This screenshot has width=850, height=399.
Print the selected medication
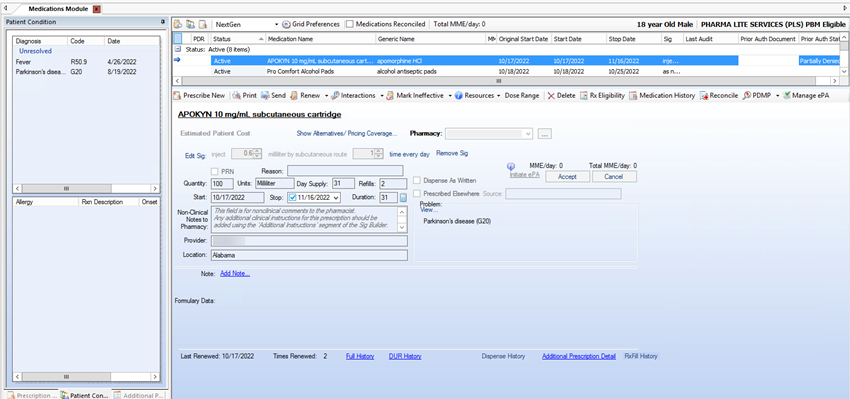[x=244, y=95]
